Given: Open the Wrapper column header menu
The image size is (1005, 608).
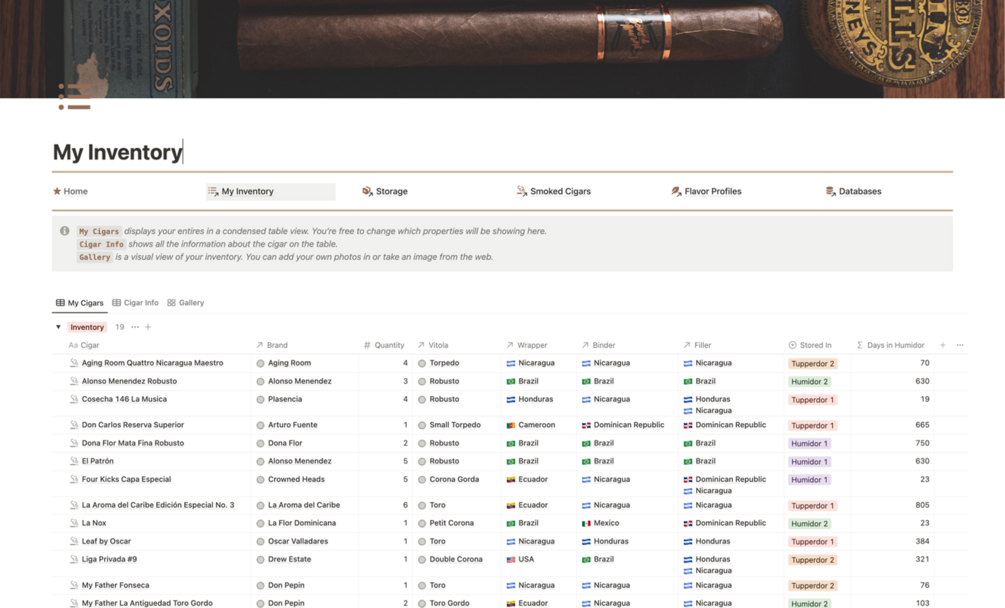Looking at the screenshot, I should click(526, 345).
